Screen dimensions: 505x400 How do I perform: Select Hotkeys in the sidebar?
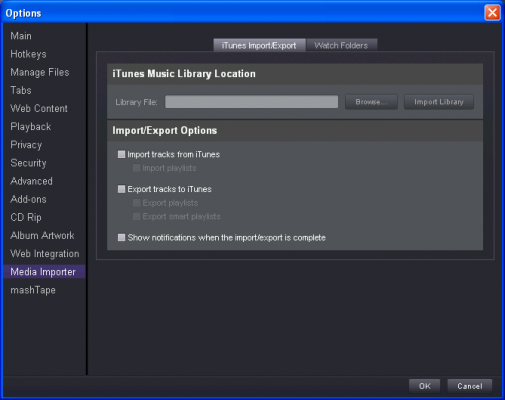[x=28, y=54]
